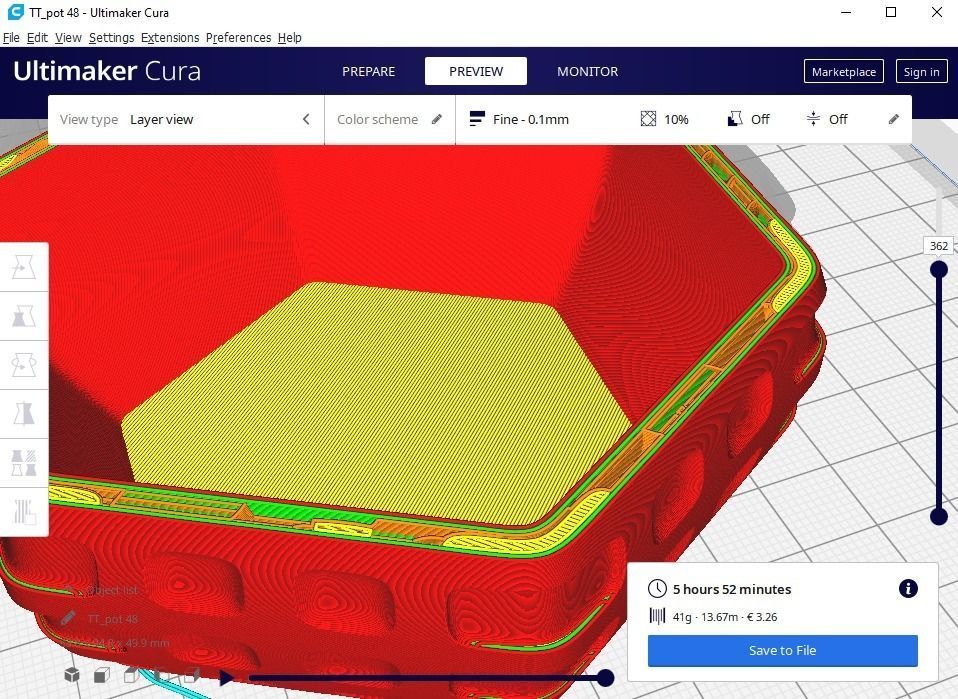Screen dimensions: 958x699
Task: Click the pencil icon beside TT_pot 48
Action: pyautogui.click(x=68, y=618)
